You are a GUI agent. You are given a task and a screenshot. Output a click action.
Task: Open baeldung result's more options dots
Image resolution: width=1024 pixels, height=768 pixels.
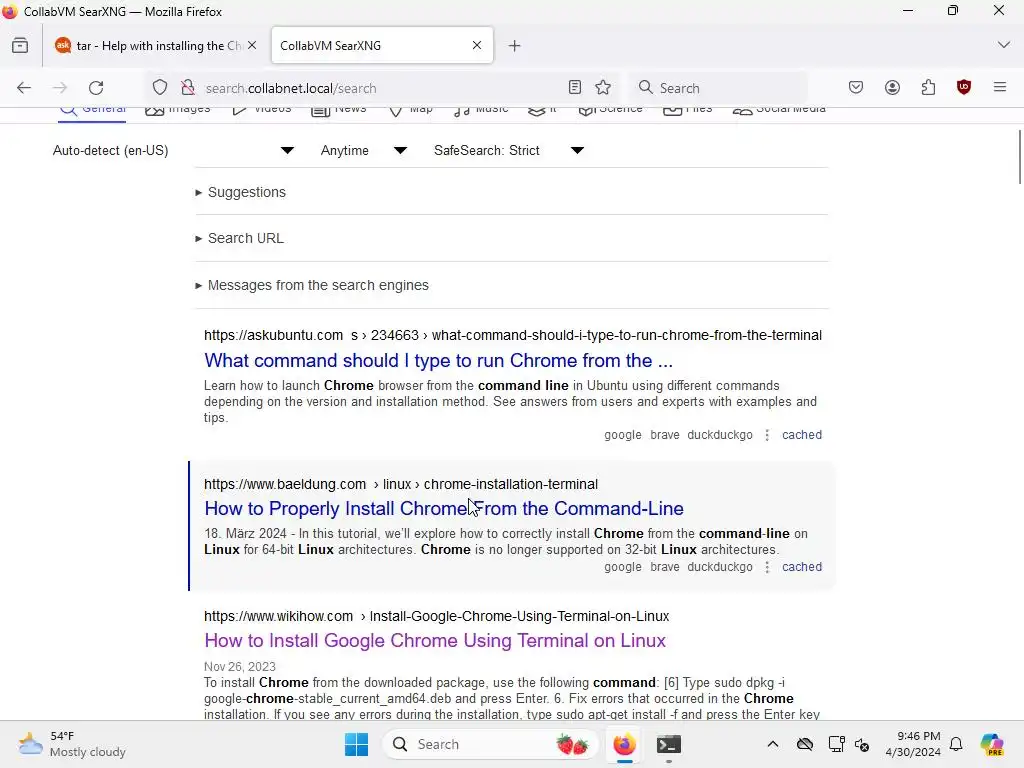click(x=767, y=567)
